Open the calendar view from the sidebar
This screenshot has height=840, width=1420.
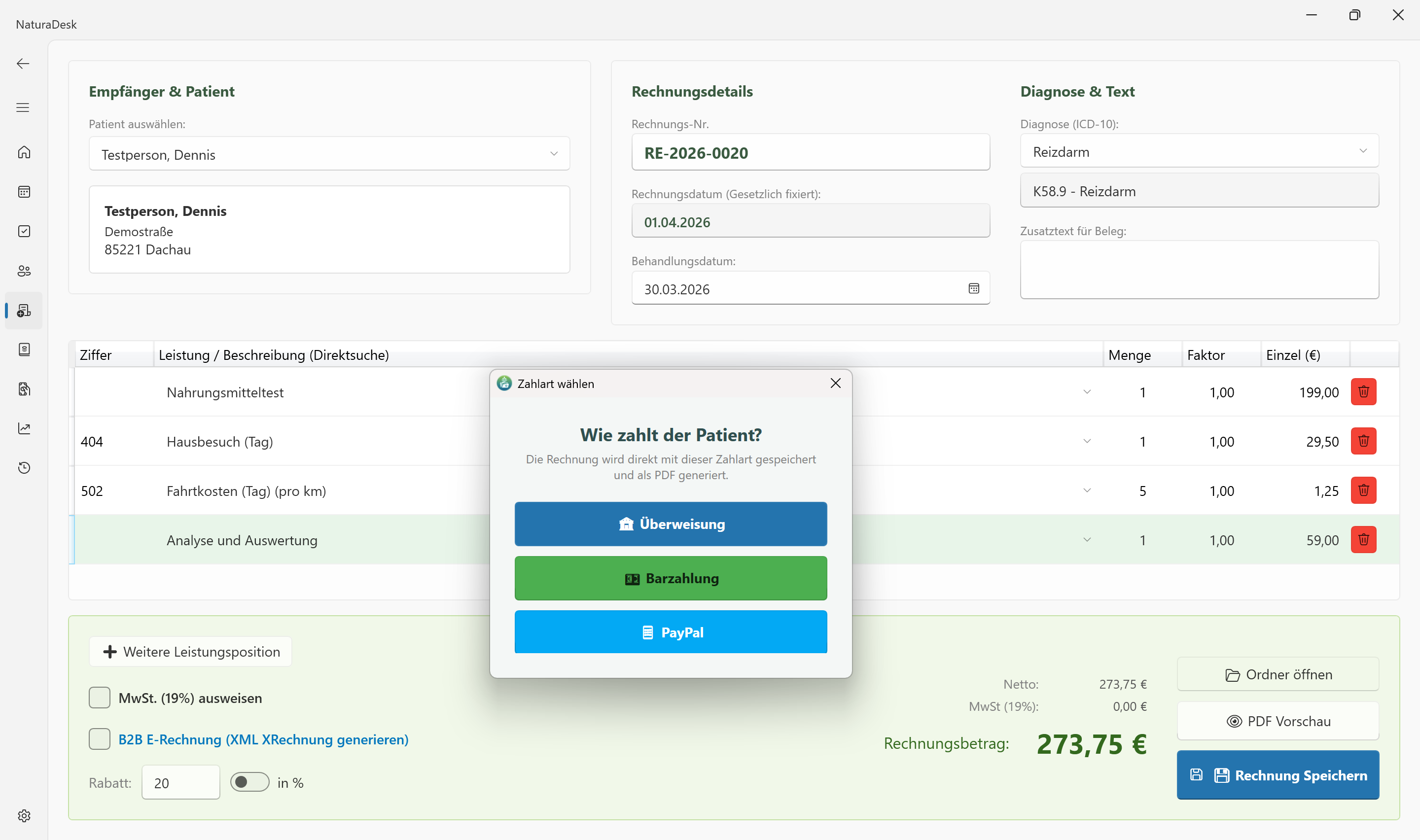tap(24, 191)
